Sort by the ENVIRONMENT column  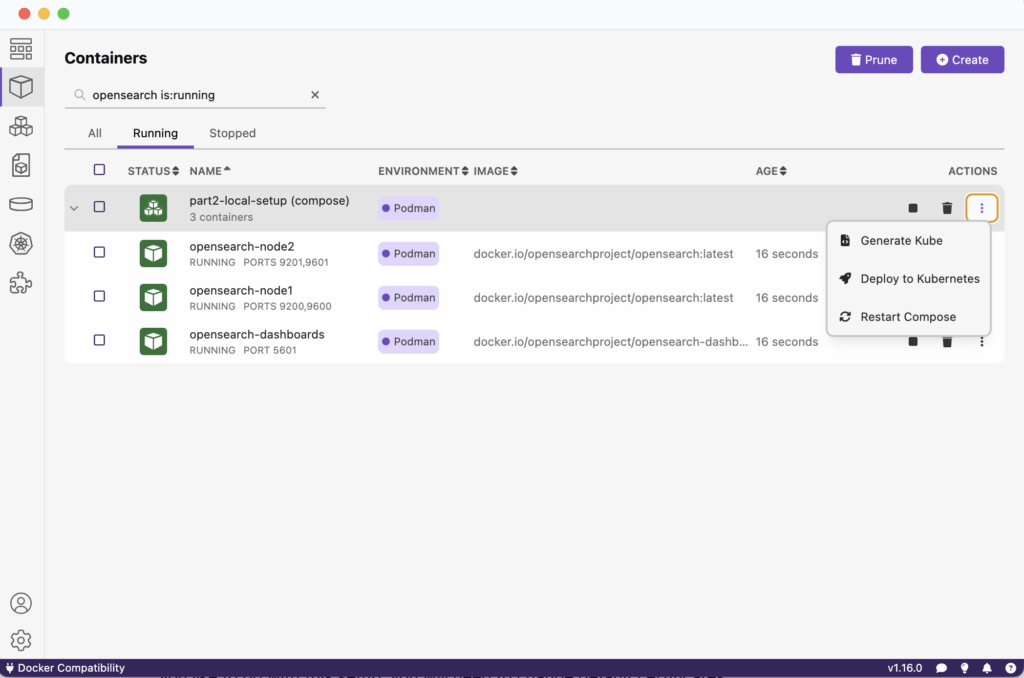coord(423,171)
